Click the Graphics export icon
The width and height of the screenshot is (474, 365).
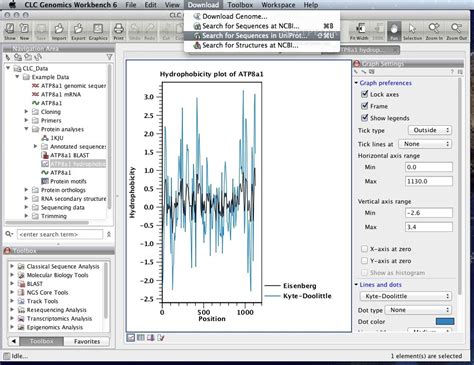click(x=98, y=31)
